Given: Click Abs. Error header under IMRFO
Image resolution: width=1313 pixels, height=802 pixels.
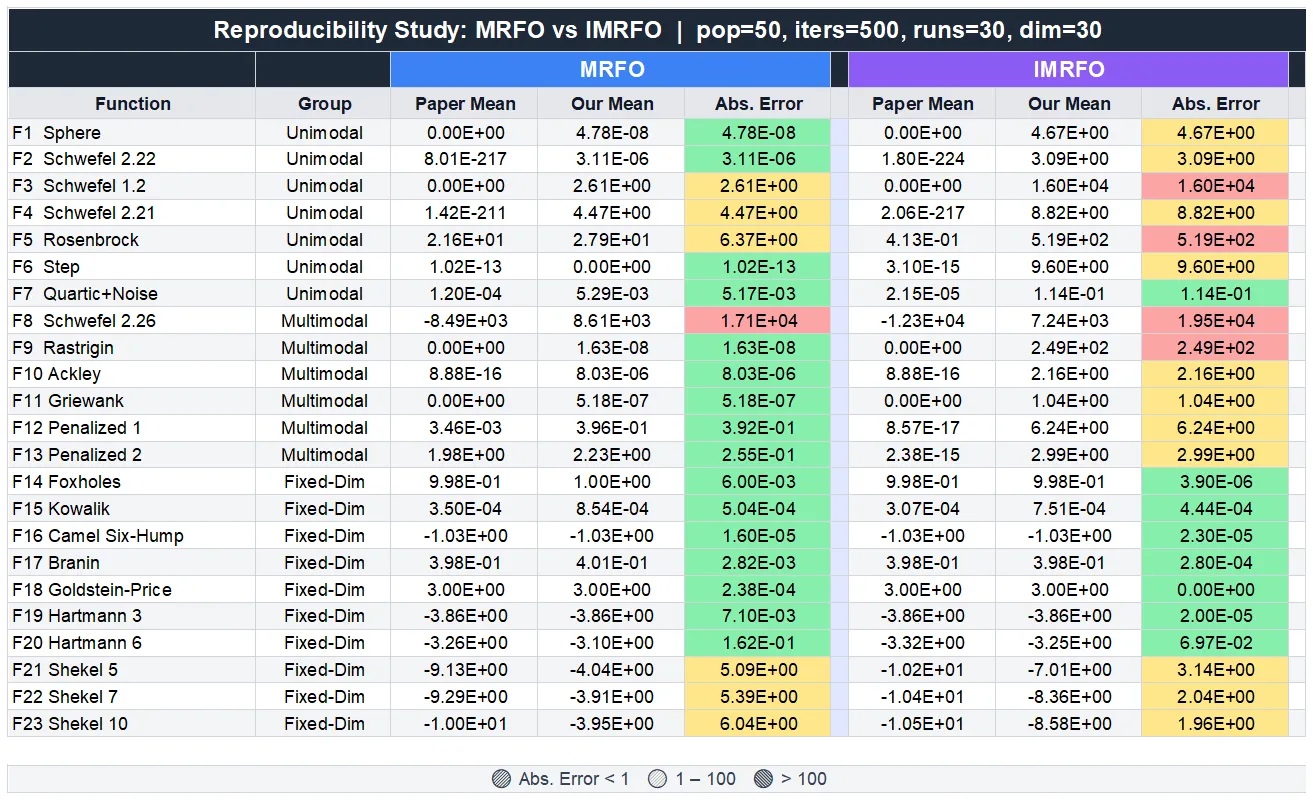Looking at the screenshot, I should pyautogui.click(x=1216, y=104).
